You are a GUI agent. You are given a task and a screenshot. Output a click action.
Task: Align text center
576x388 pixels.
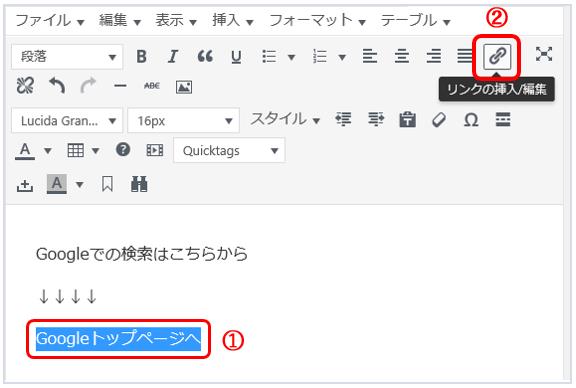(x=402, y=57)
